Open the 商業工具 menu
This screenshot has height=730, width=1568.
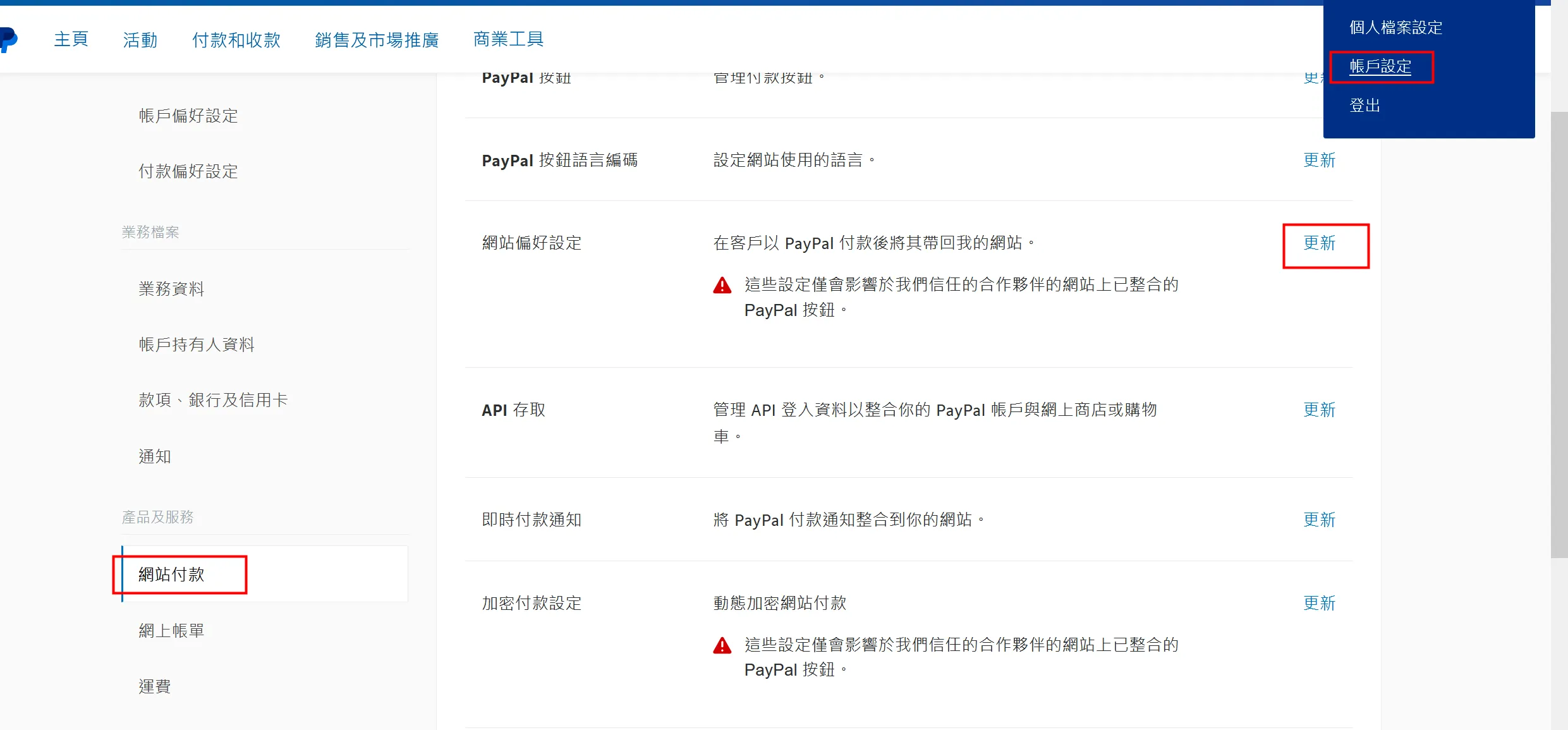508,39
